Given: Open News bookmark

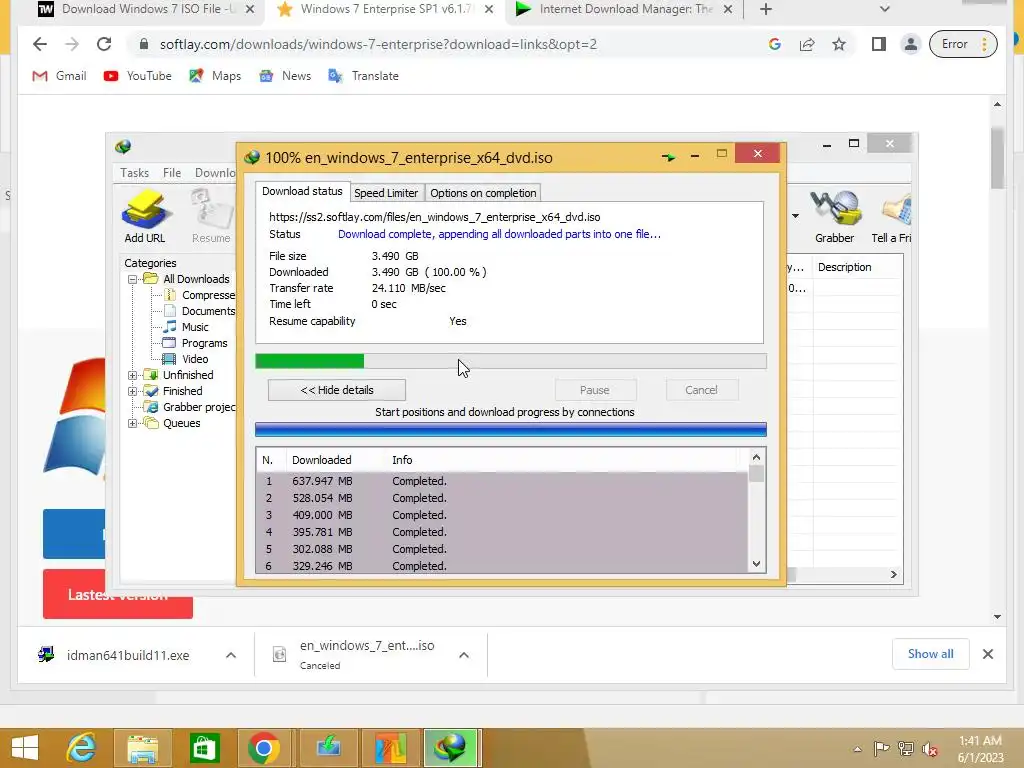Looking at the screenshot, I should click(x=285, y=76).
